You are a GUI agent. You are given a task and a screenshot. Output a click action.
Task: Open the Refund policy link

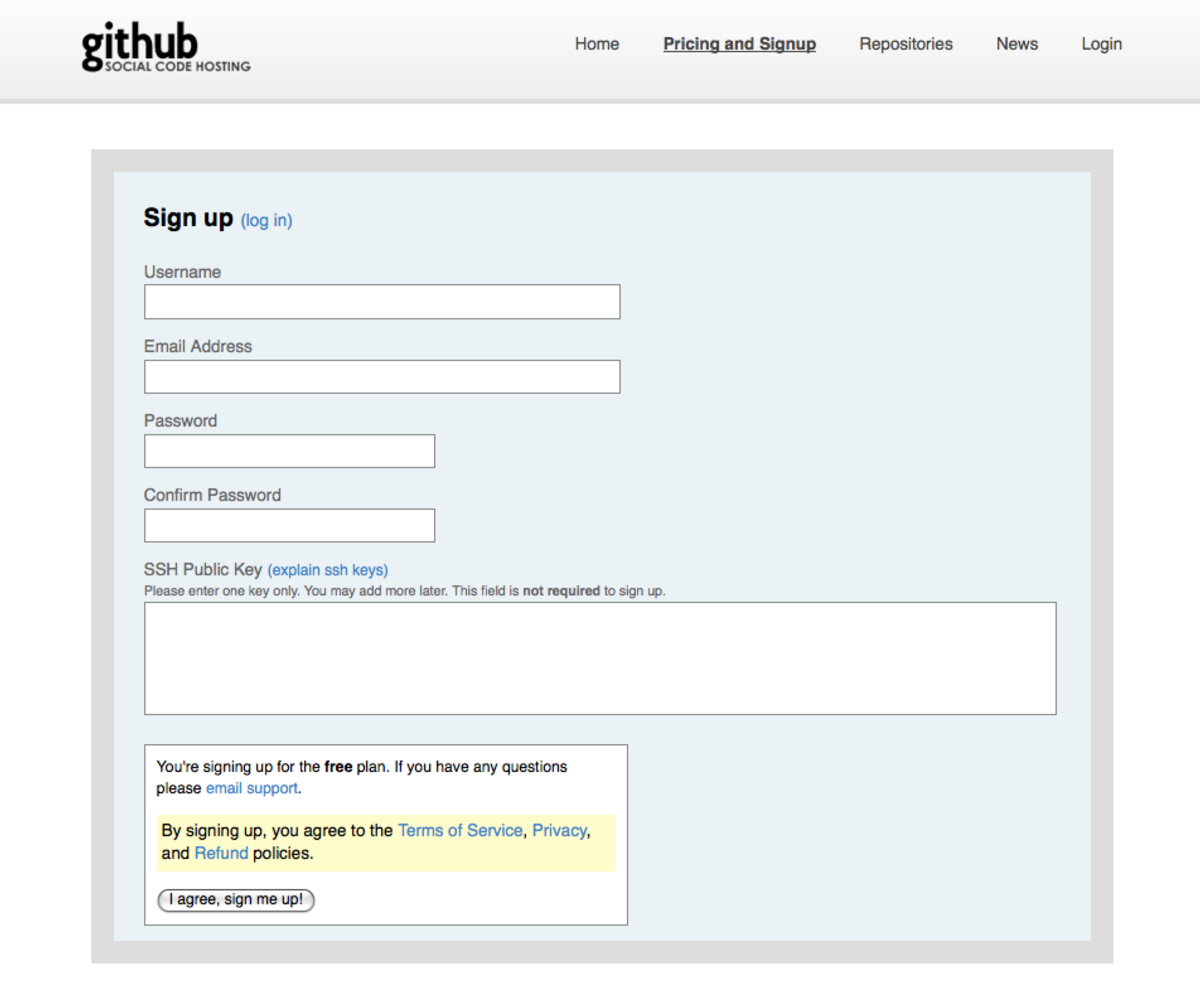[x=221, y=854]
